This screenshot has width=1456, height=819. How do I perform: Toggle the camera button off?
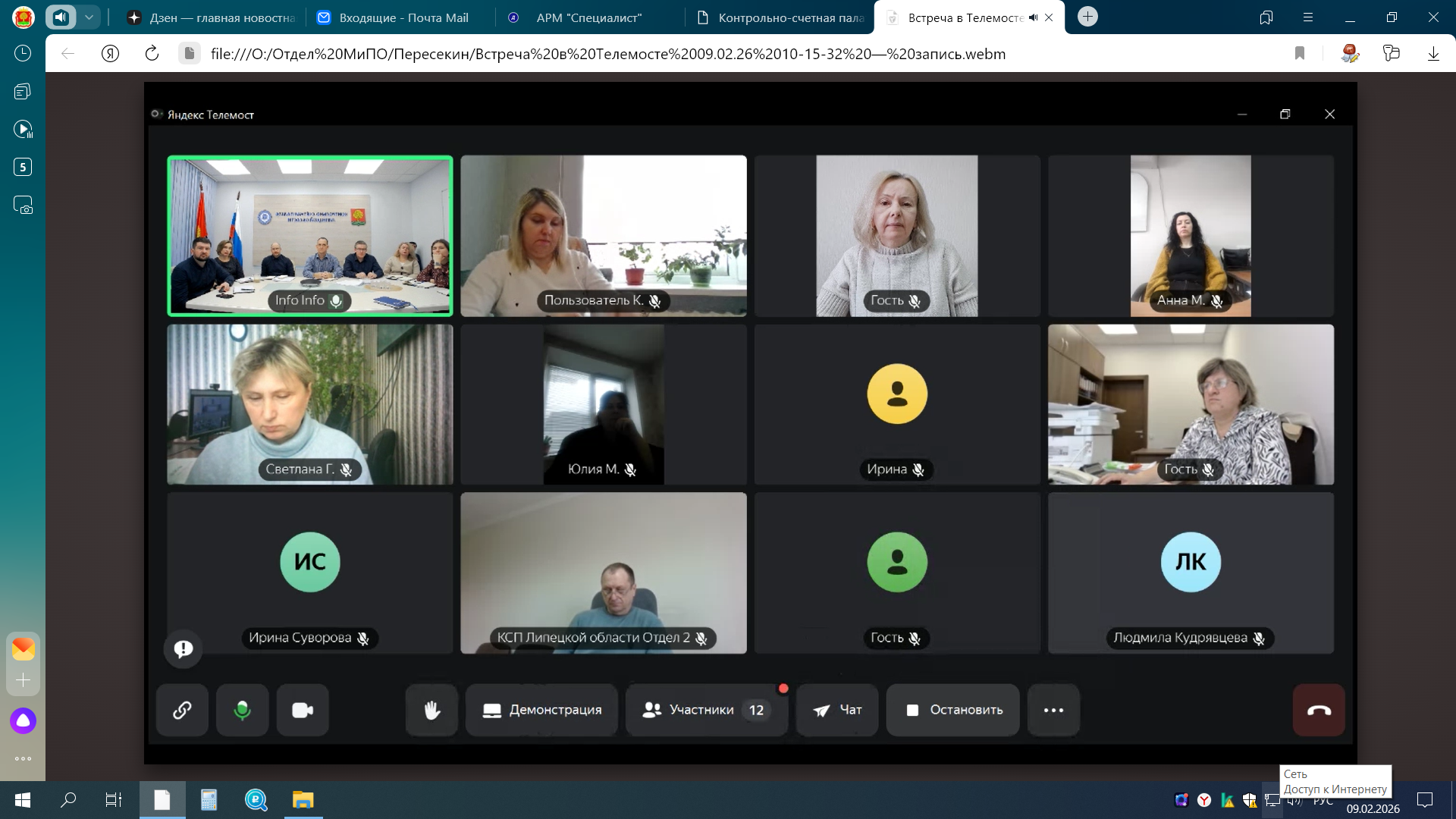303,710
